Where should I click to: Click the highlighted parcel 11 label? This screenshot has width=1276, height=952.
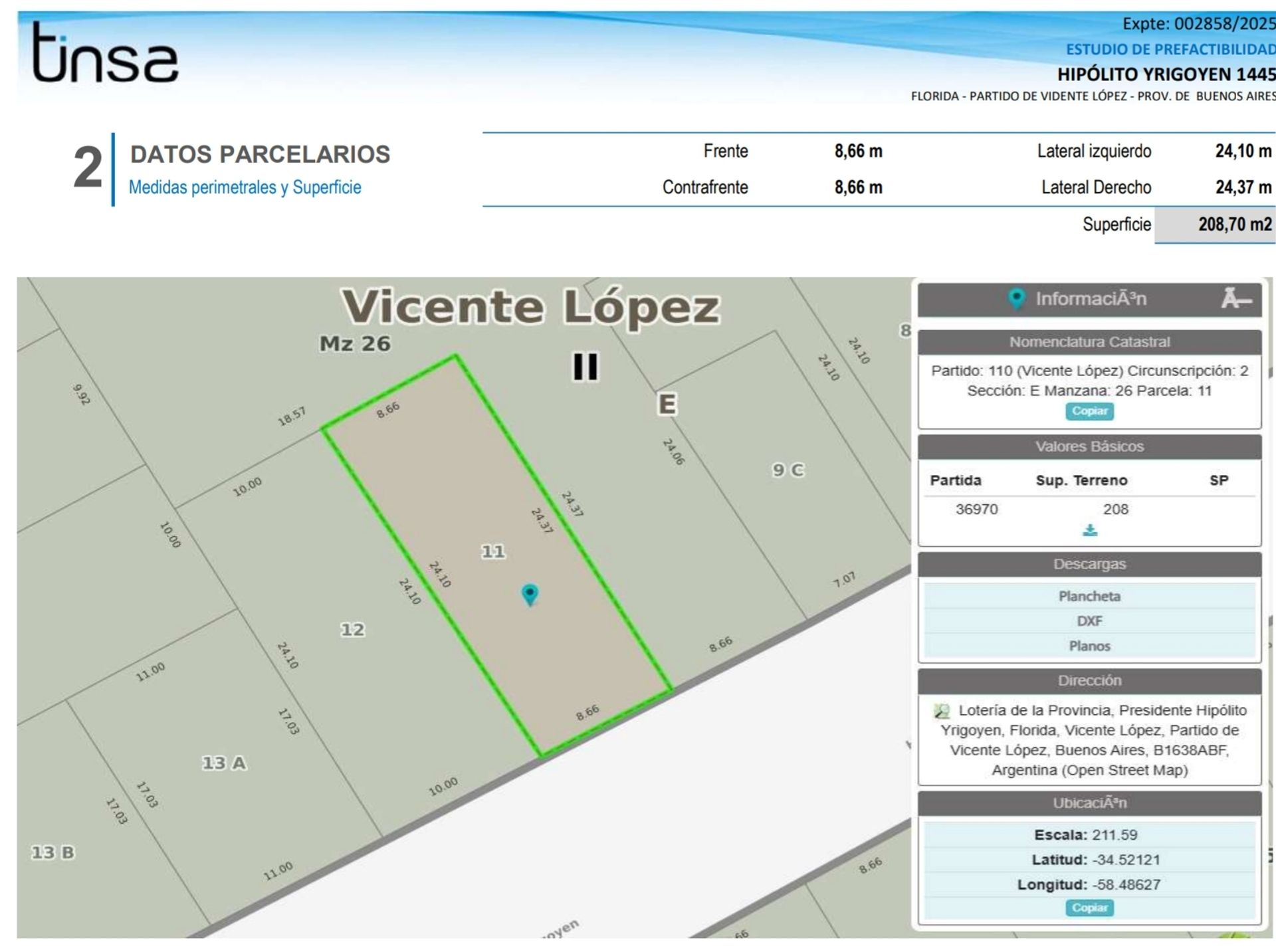(x=493, y=551)
